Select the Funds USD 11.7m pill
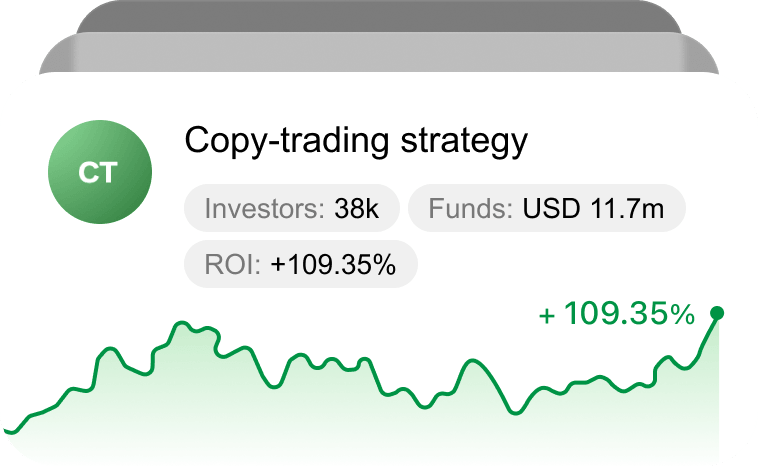758x466 pixels. (547, 210)
